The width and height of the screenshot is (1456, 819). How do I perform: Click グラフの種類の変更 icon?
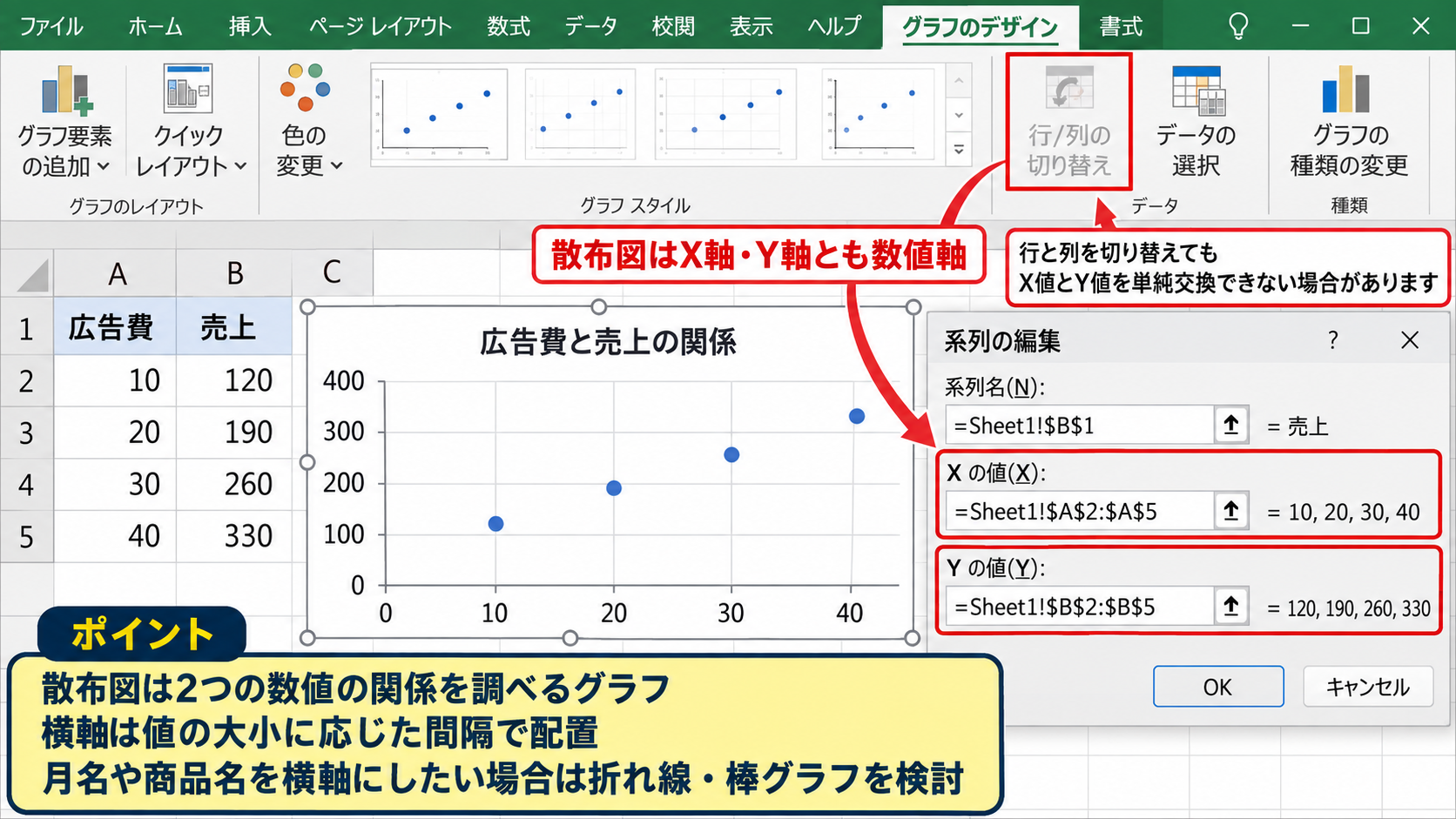click(x=1345, y=91)
